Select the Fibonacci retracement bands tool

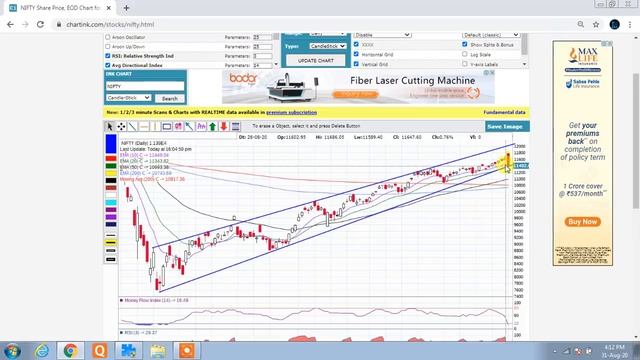[x=236, y=127]
